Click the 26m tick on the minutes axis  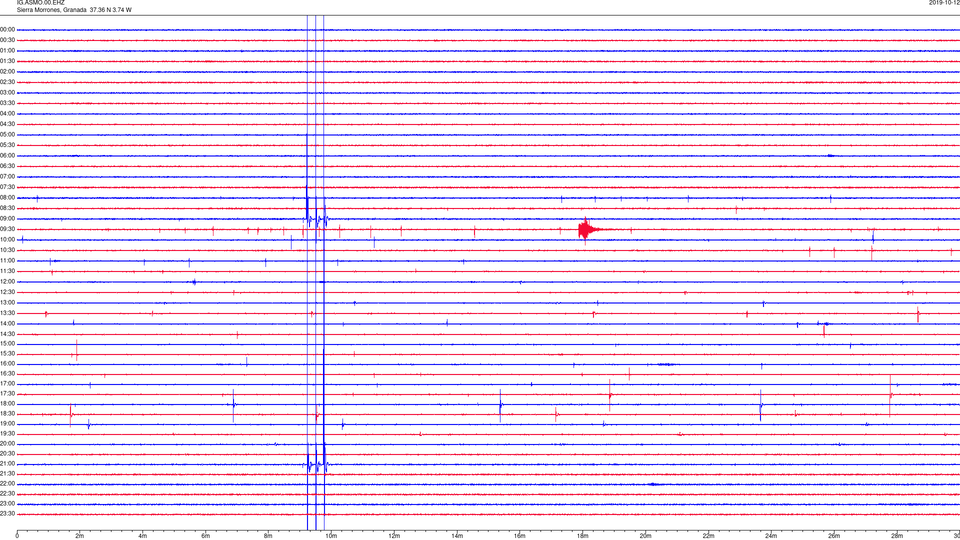tap(834, 536)
